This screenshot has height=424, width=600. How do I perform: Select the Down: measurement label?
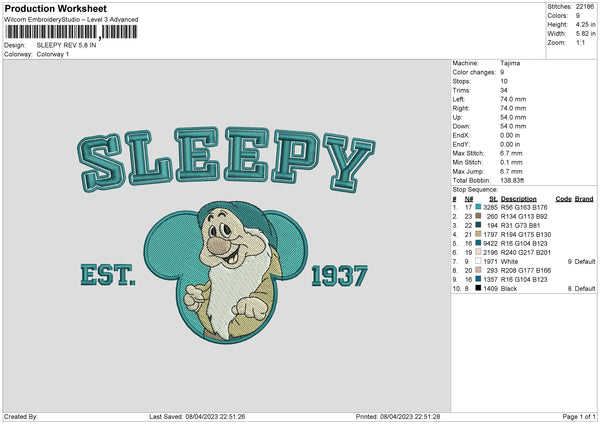tap(461, 126)
